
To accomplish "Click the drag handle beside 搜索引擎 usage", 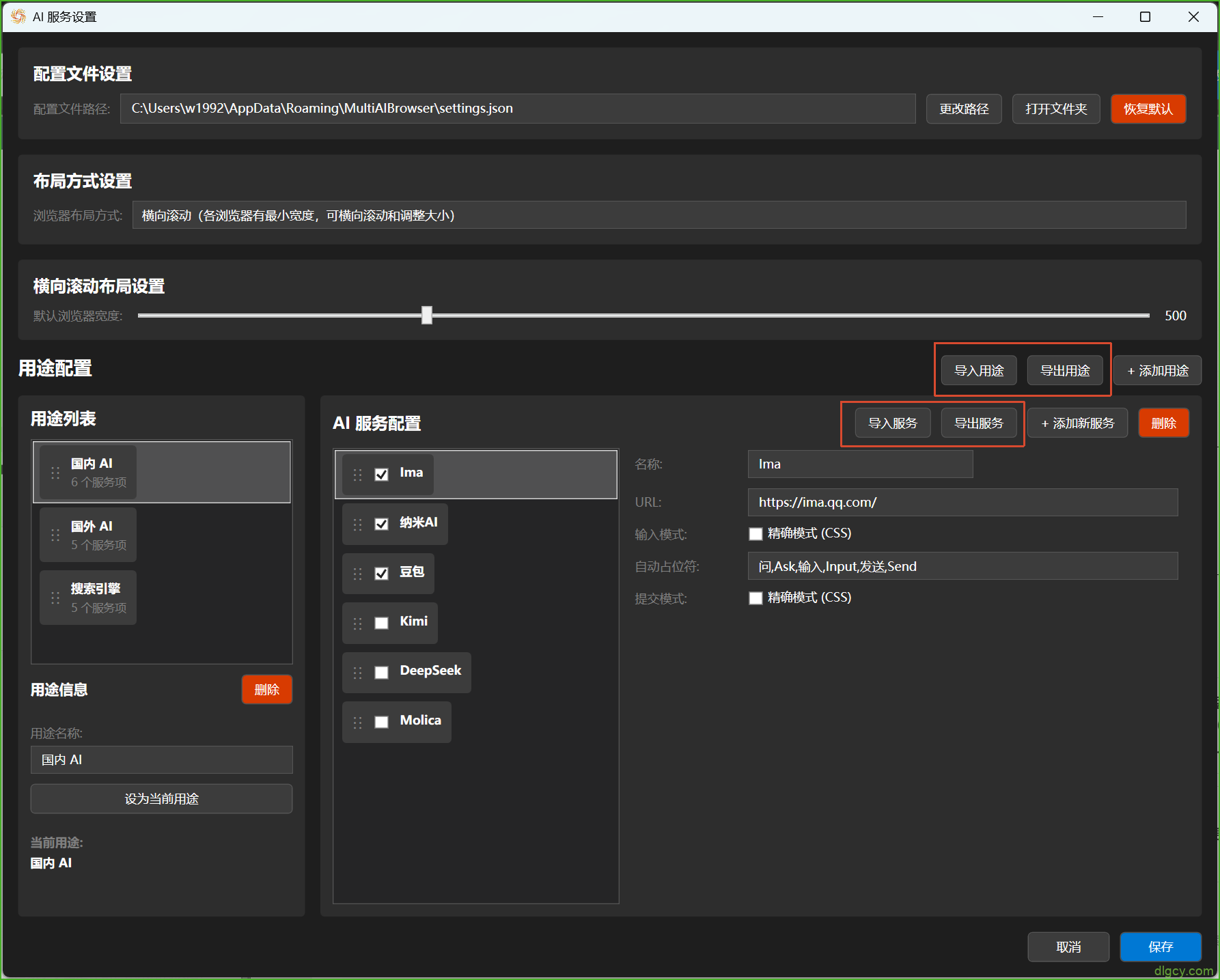I will coord(55,598).
